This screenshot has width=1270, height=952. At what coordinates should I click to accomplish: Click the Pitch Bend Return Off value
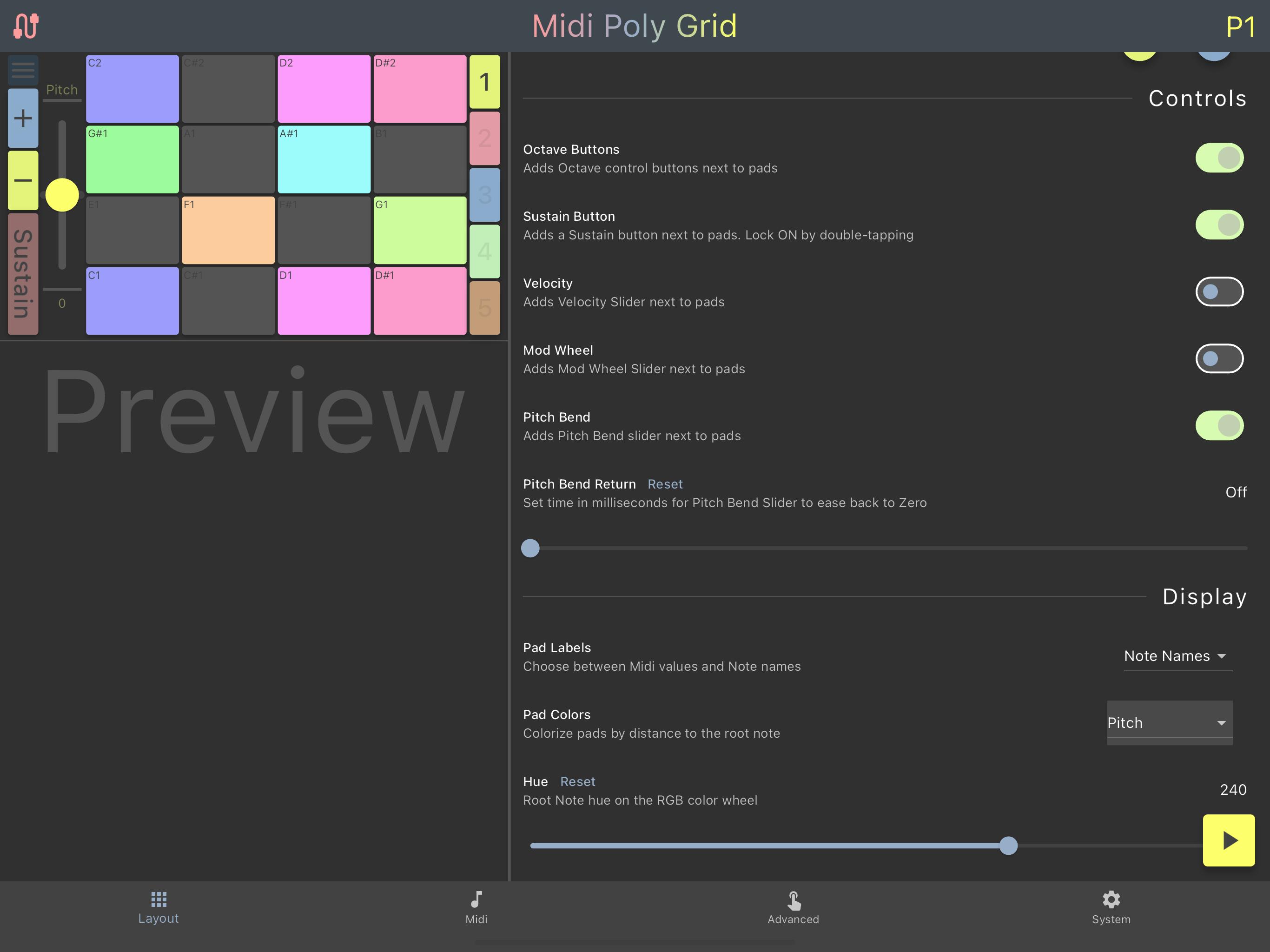pyautogui.click(x=1236, y=492)
